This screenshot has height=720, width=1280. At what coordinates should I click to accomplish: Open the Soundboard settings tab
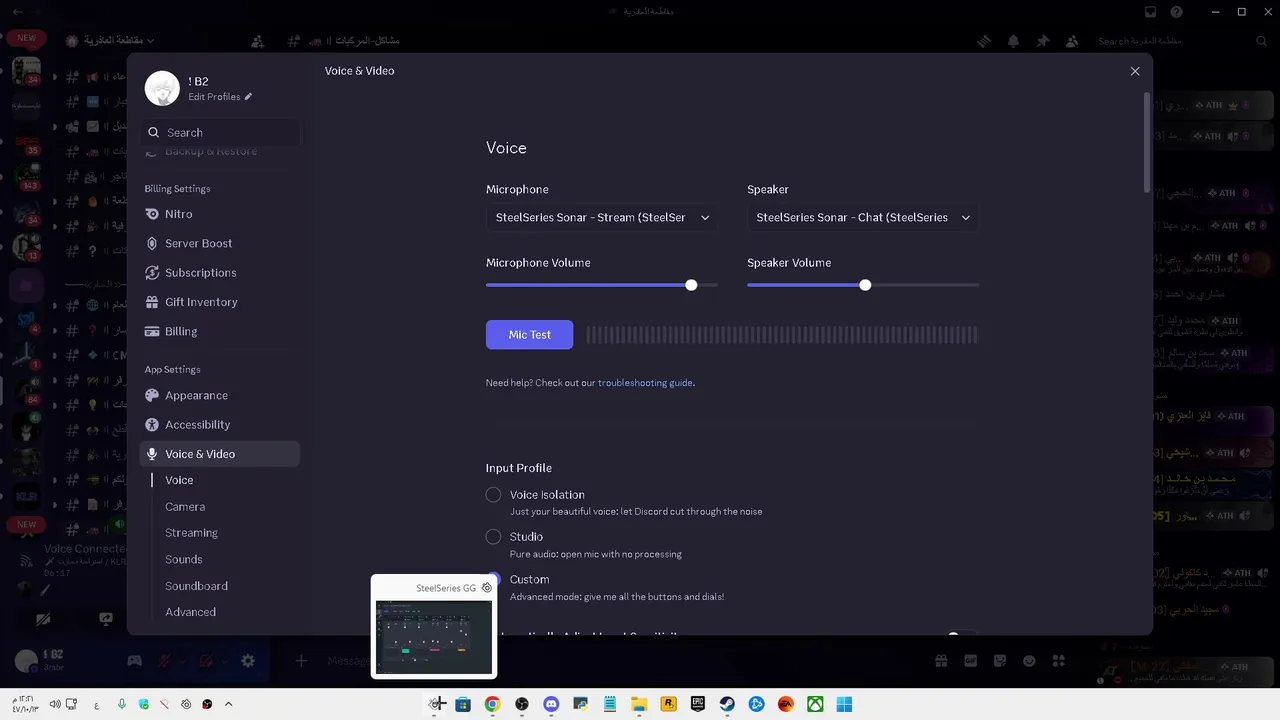tap(196, 586)
